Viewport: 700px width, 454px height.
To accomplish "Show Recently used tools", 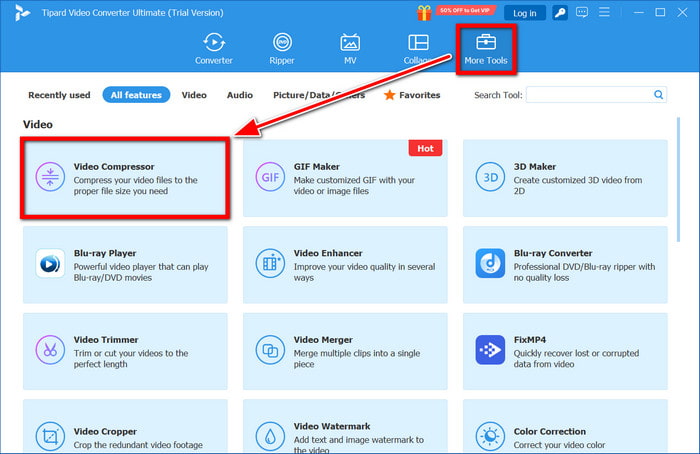I will (x=59, y=95).
